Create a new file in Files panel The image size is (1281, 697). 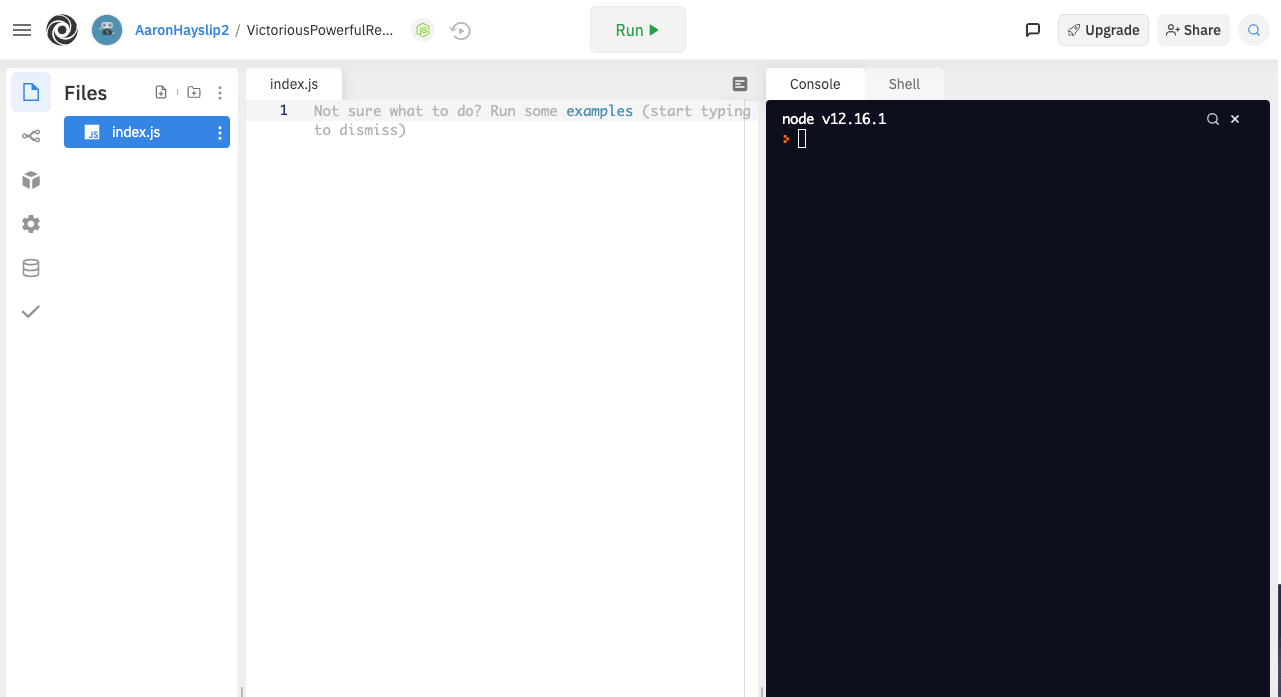click(x=161, y=91)
